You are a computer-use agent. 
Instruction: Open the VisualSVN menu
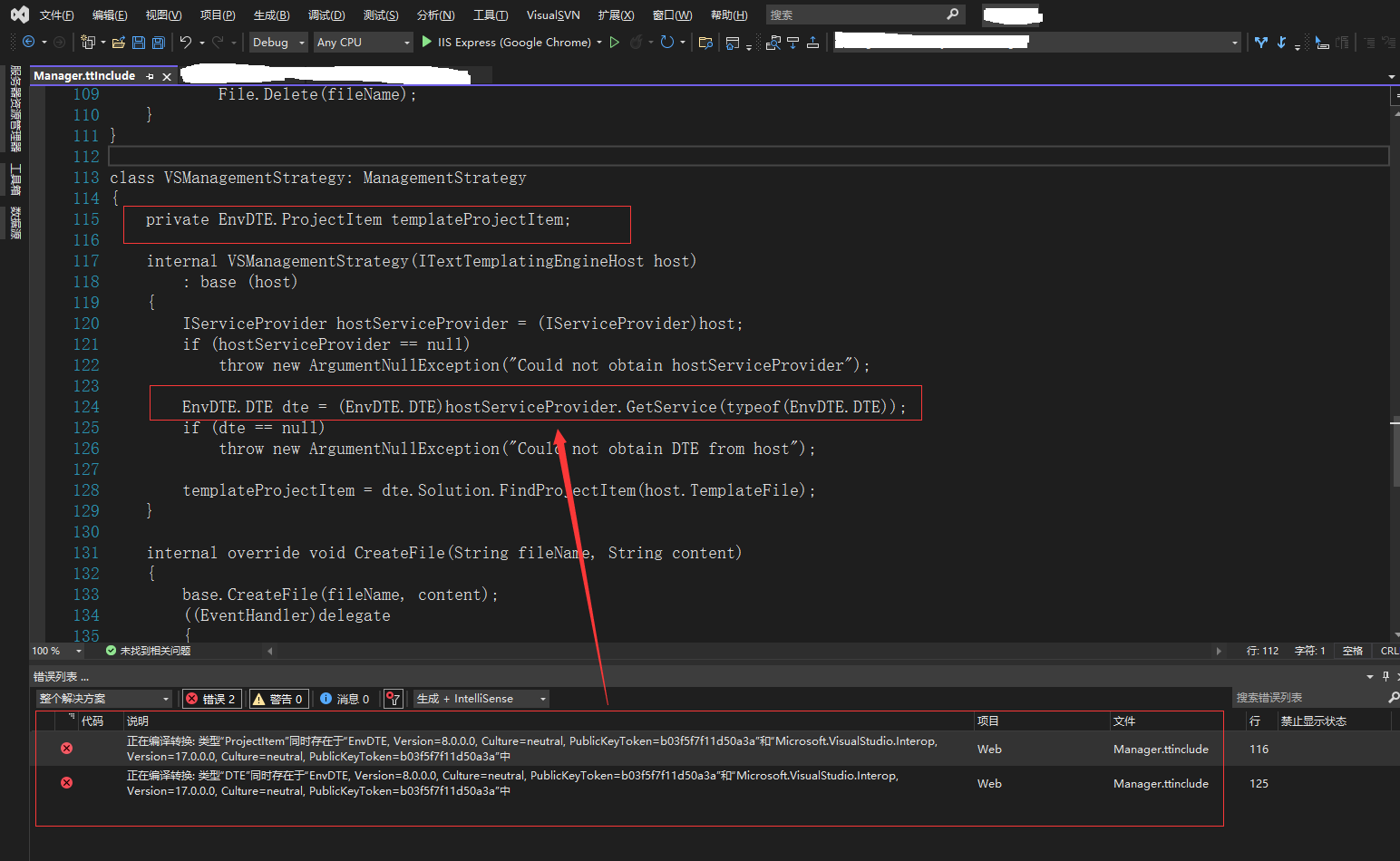point(552,15)
